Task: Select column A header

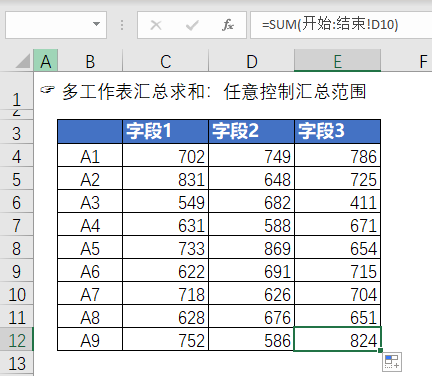Action: click(46, 61)
